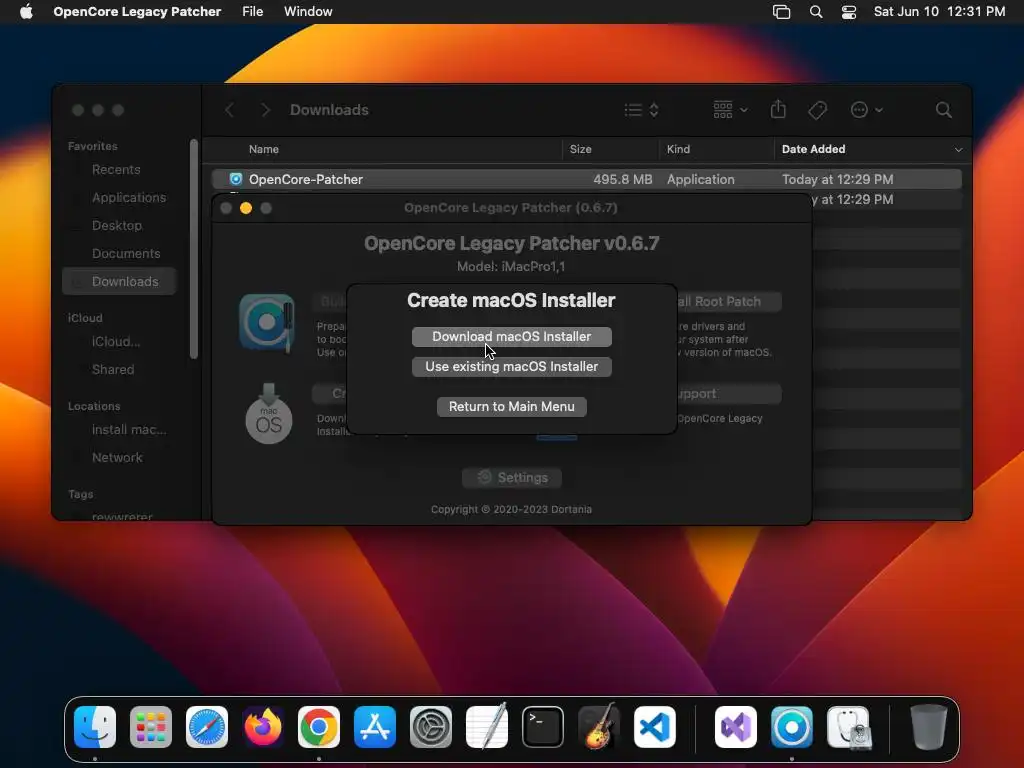Open Visual Studio from the Dock
The image size is (1024, 768).
pyautogui.click(x=736, y=727)
